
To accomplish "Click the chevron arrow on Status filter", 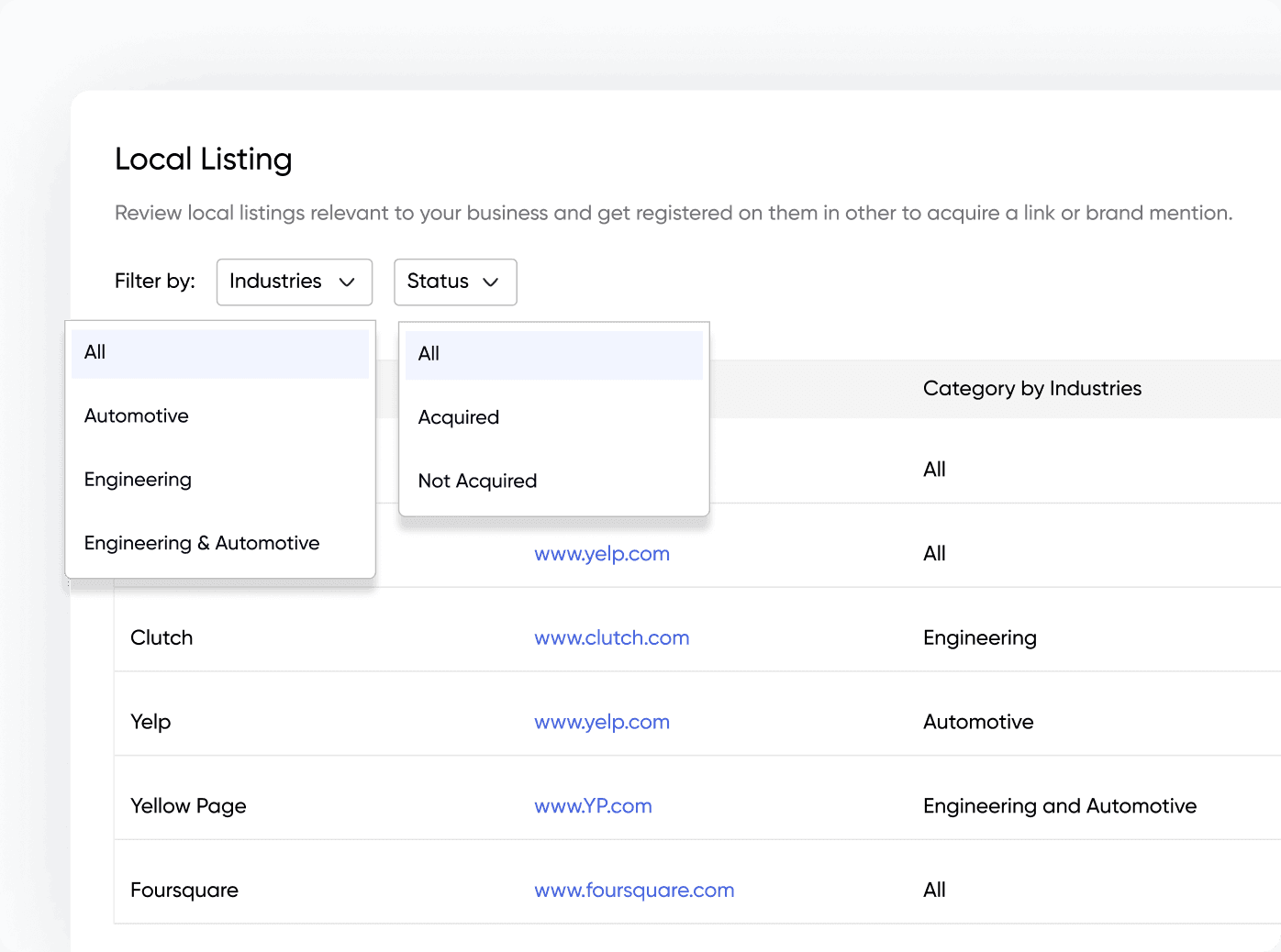I will point(491,282).
